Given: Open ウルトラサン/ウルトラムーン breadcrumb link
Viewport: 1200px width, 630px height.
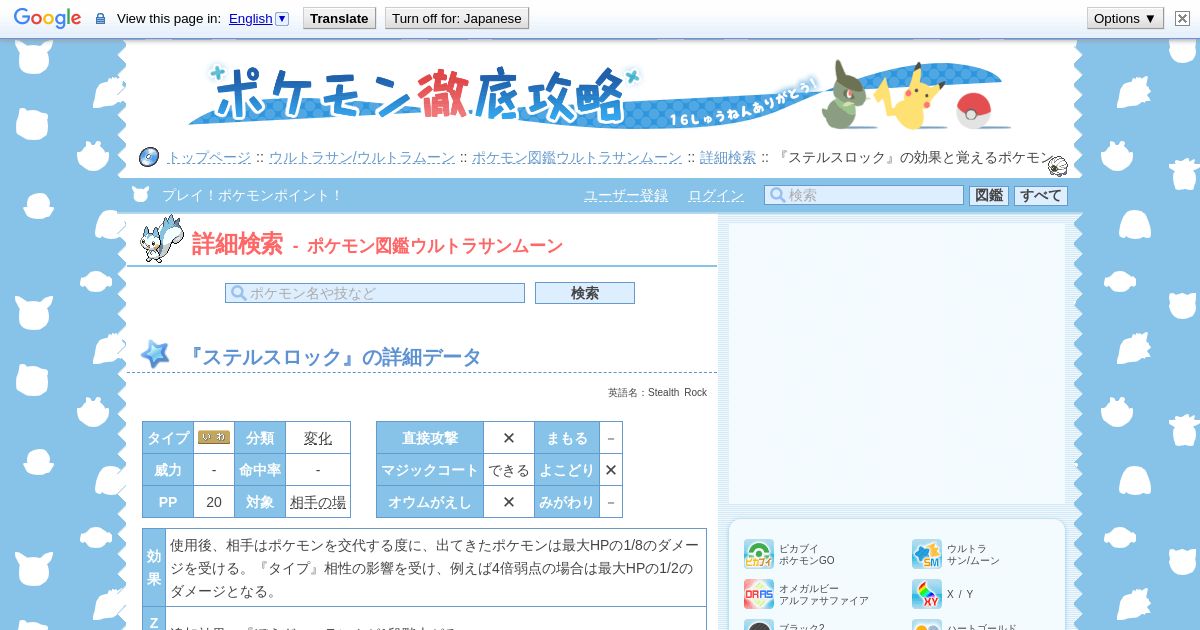Looking at the screenshot, I should [361, 157].
